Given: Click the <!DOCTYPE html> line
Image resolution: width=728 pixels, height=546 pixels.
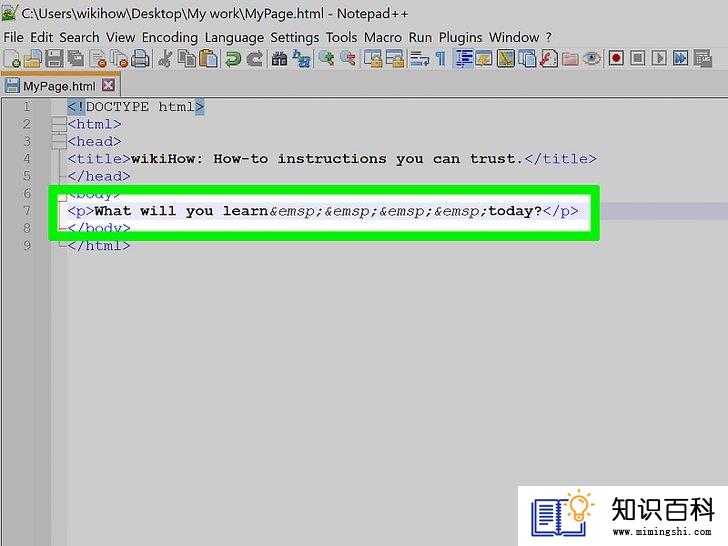Looking at the screenshot, I should tap(136, 107).
